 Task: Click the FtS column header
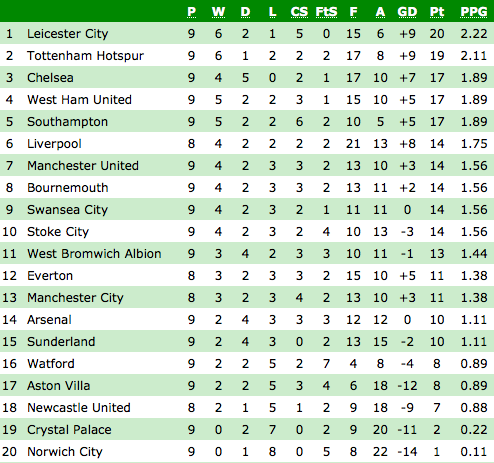coord(326,12)
